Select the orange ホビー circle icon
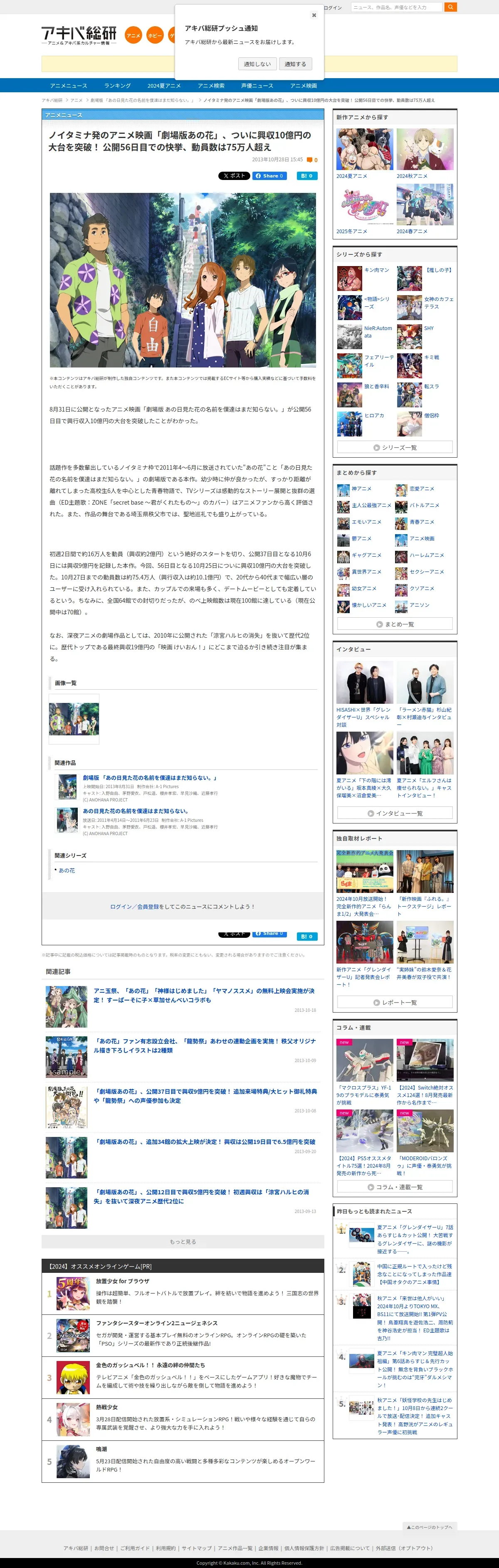Viewport: 499px width, 1568px height. 155,35
